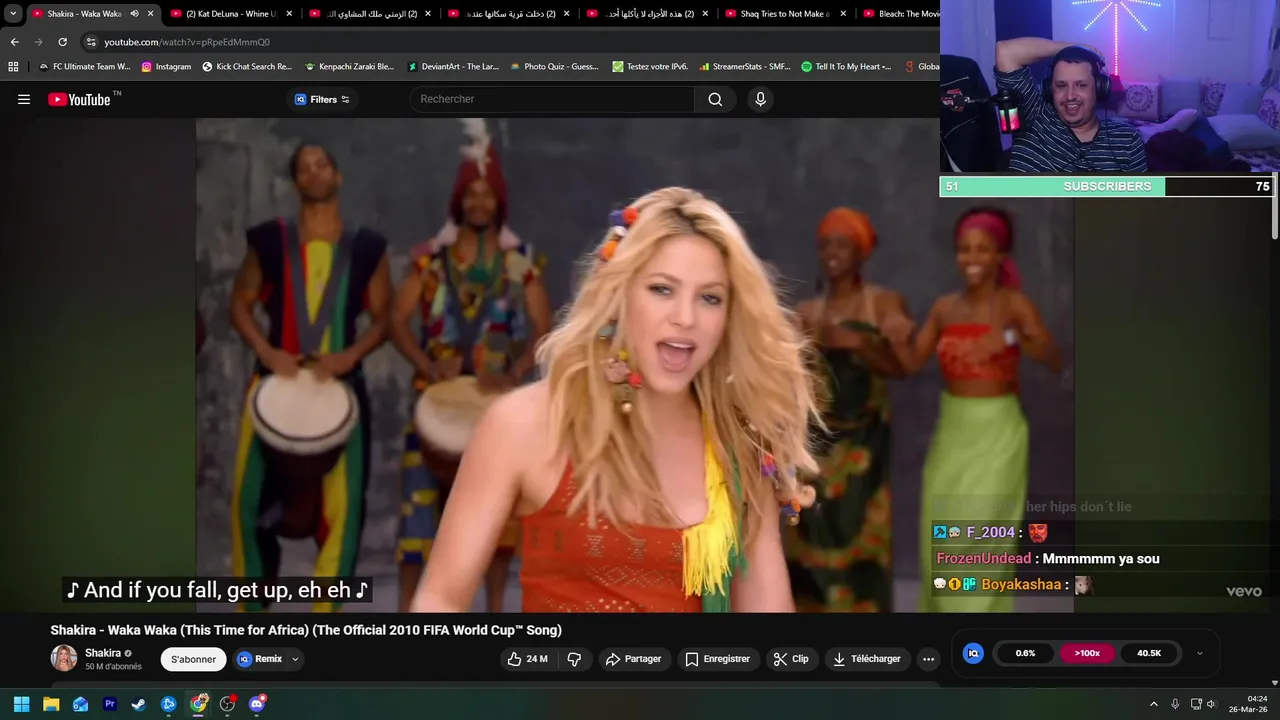1280x720 pixels.
Task: Close the Shakira - Waka Waka tab
Action: (150, 14)
